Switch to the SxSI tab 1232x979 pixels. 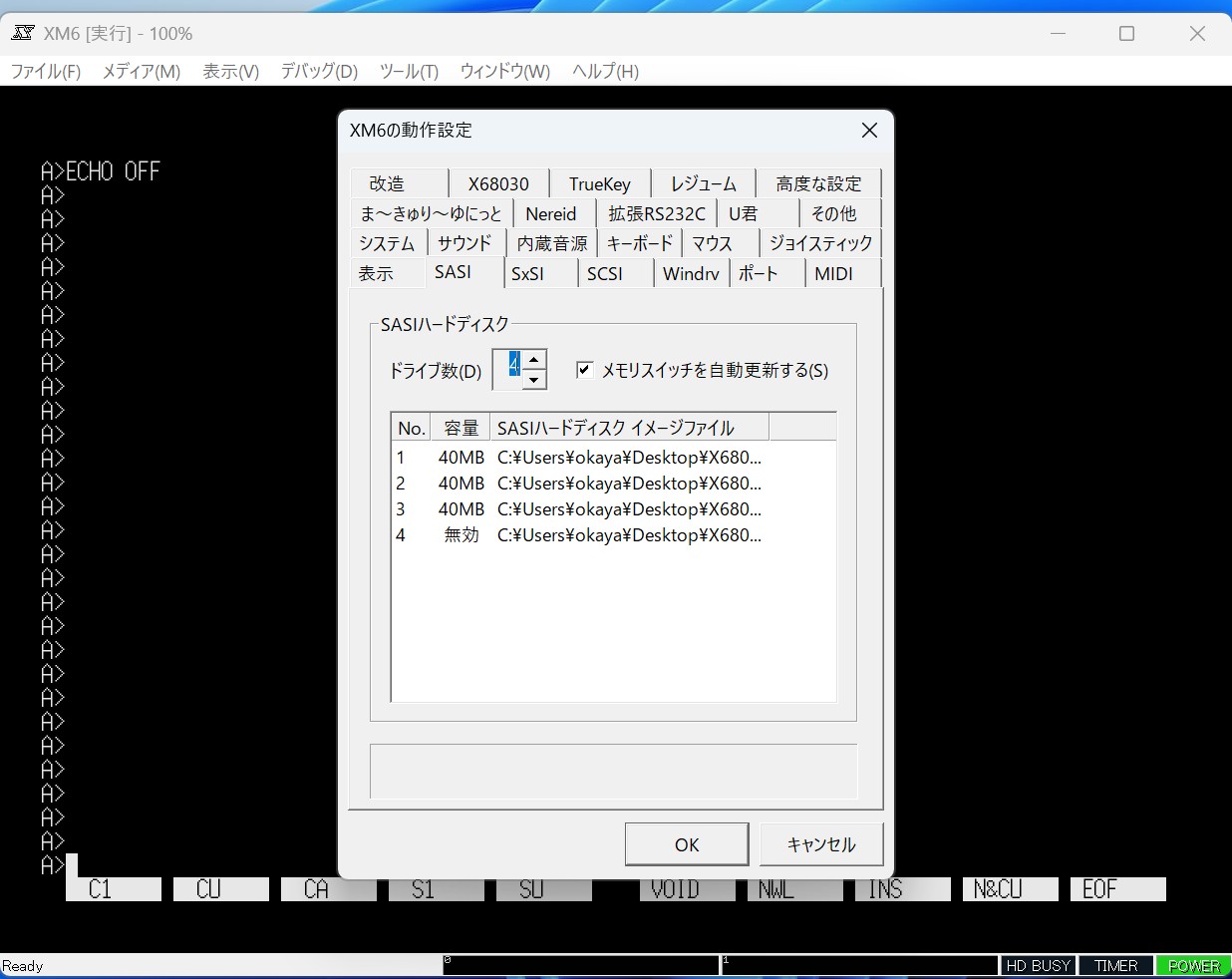tap(541, 273)
